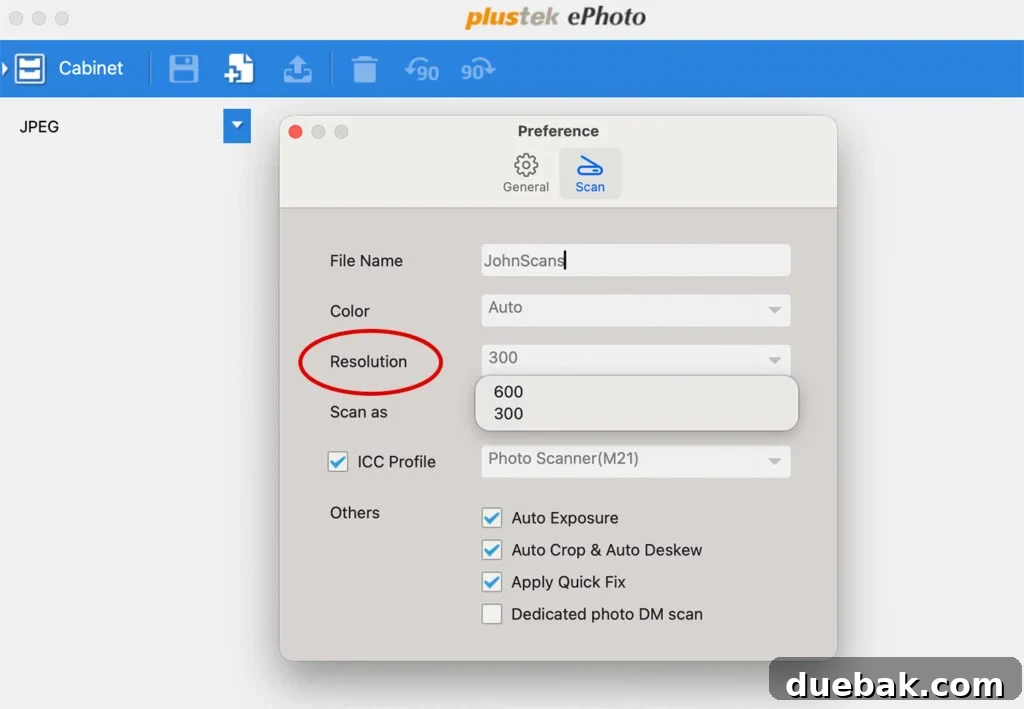
Task: Expand the Cabinet arrow at toolbar left
Action: point(5,69)
